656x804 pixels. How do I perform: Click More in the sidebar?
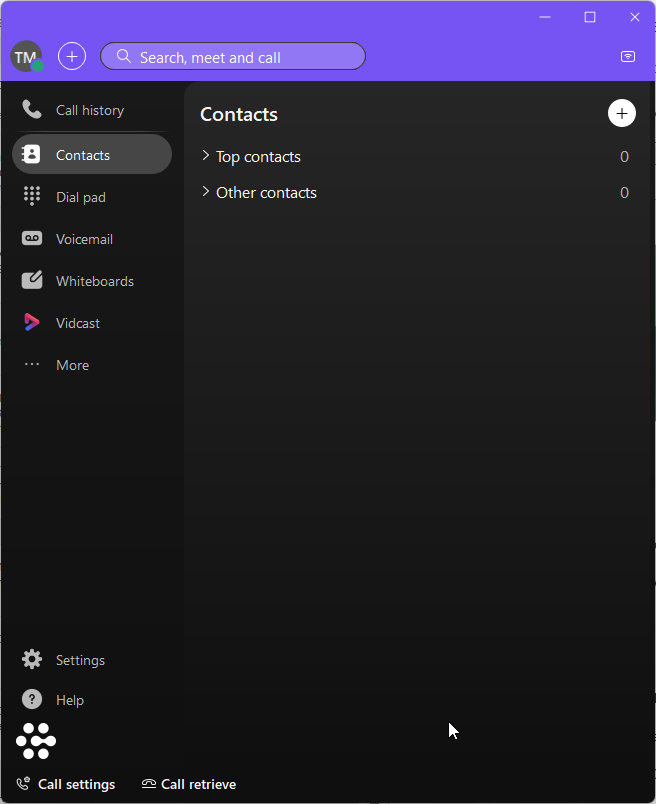[92, 365]
